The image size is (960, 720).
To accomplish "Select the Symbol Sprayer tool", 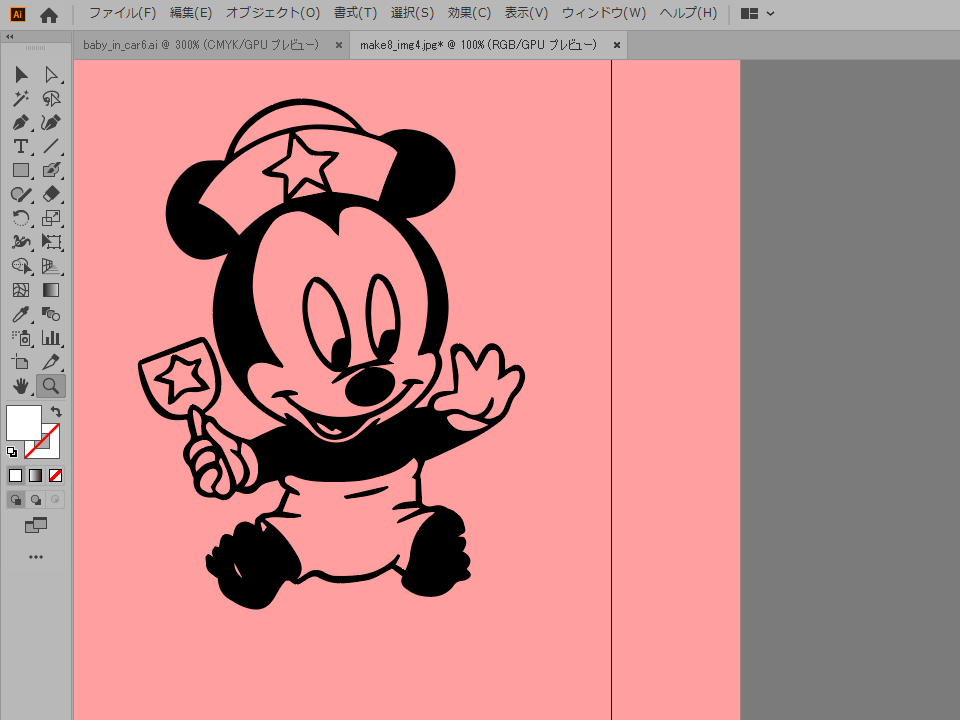I will coord(21,338).
